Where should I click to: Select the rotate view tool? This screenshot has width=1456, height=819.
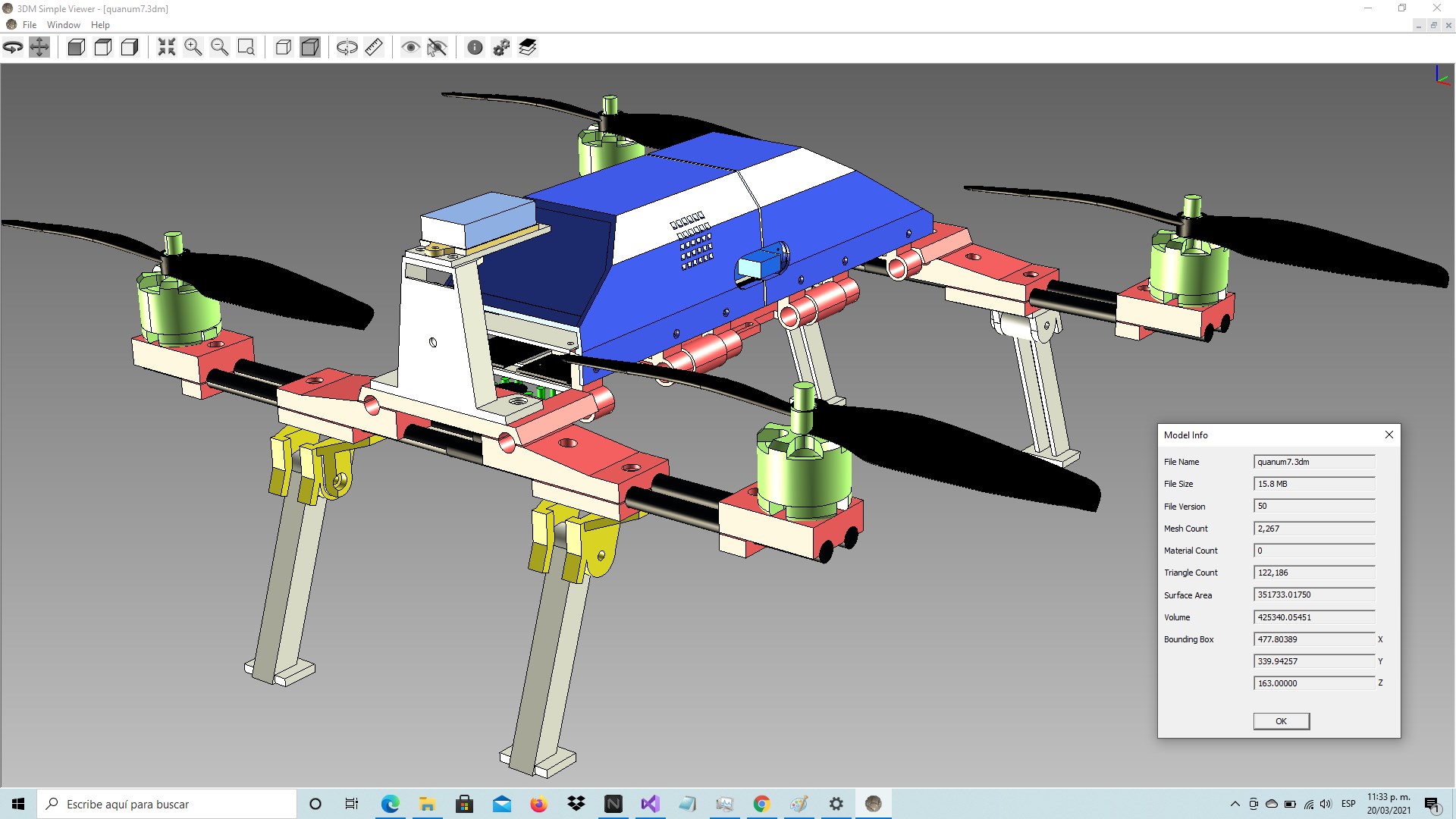[13, 48]
